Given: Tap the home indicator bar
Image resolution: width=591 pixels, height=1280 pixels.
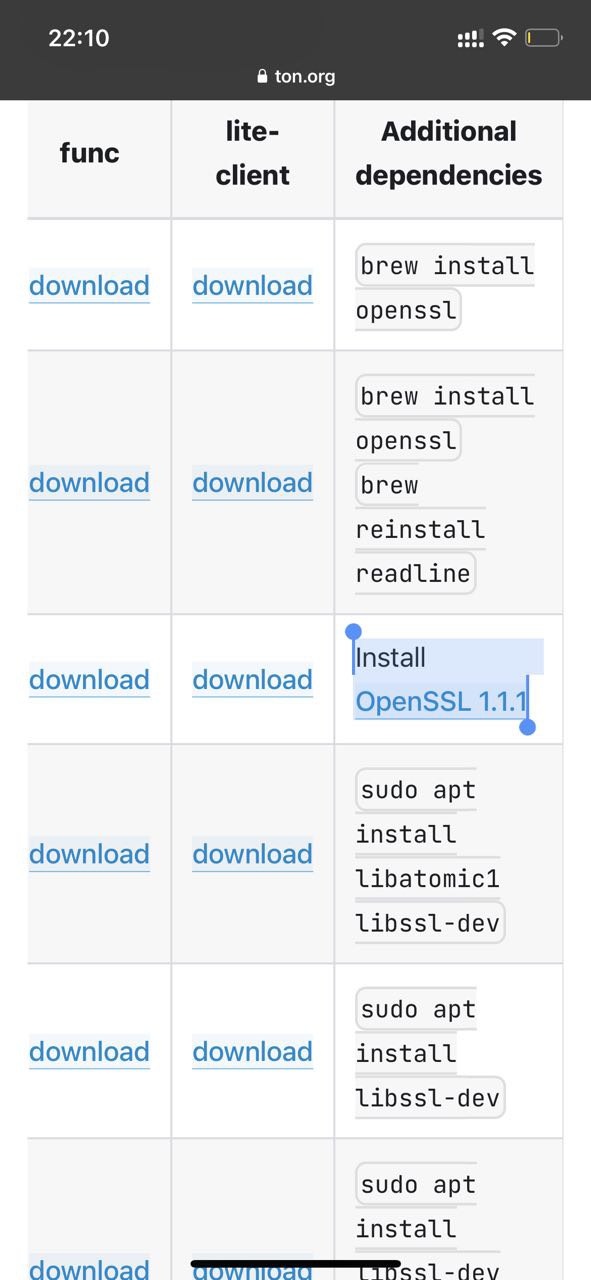Looking at the screenshot, I should coord(296,1264).
